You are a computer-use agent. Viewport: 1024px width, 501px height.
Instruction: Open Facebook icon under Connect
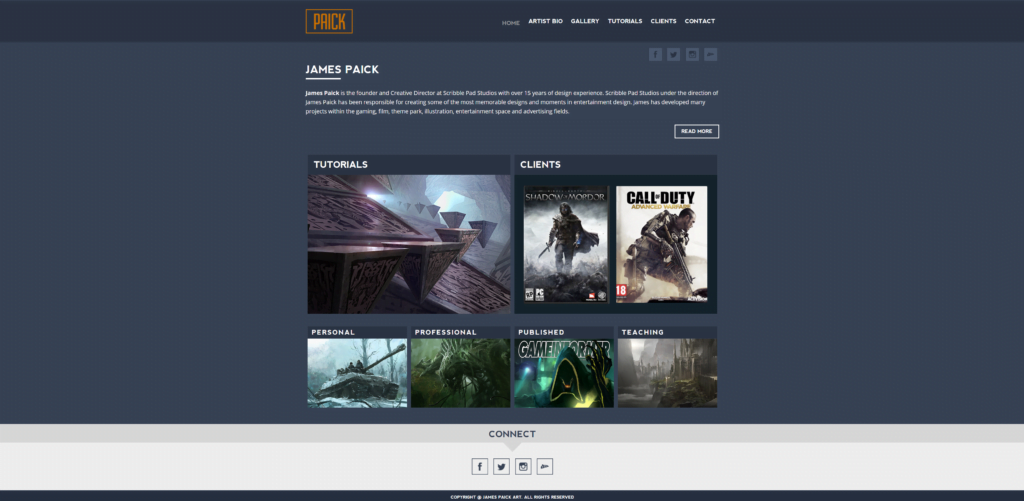point(480,466)
